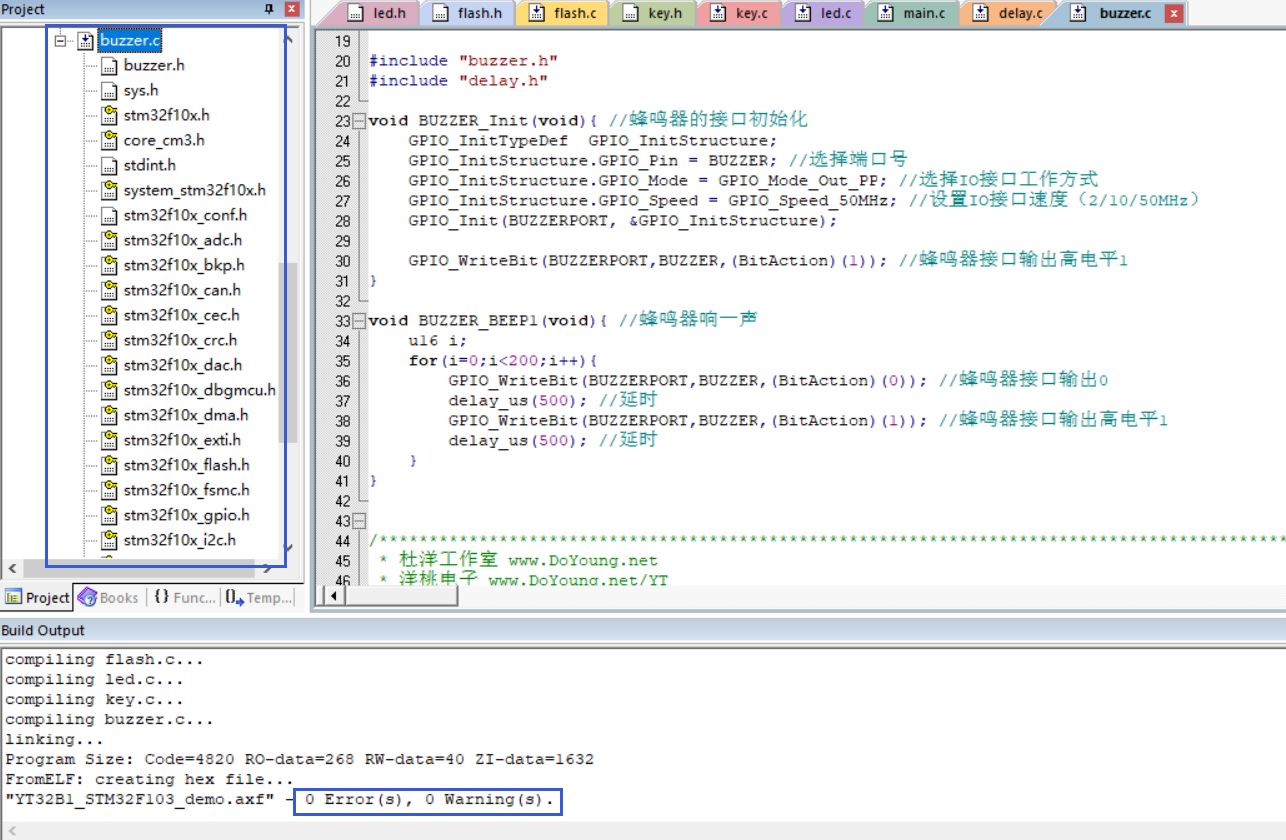Screen dimensions: 1286x840
Task: Click the file icon beside sys.h
Action: 108,91
